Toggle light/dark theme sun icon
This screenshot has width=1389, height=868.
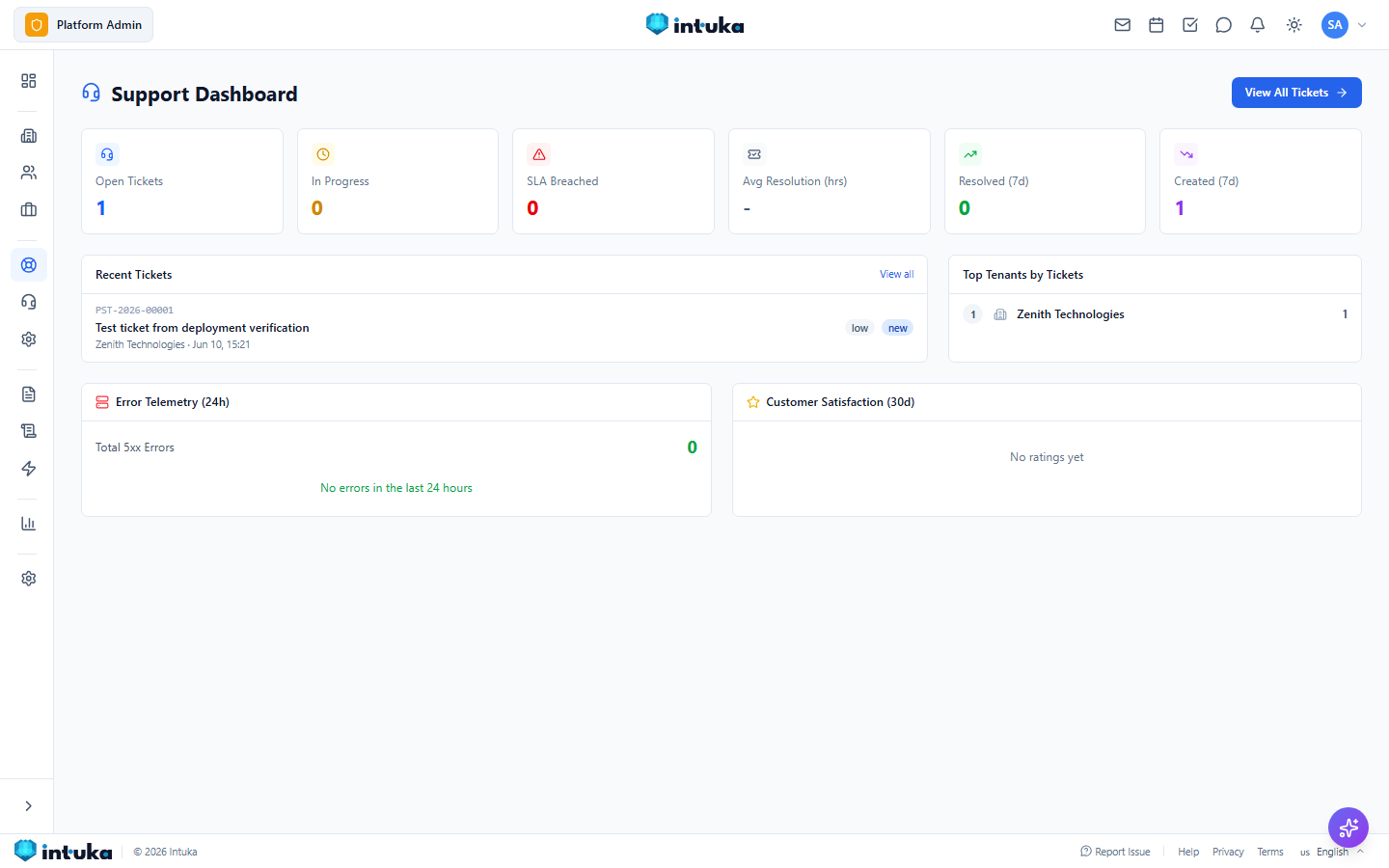pyautogui.click(x=1294, y=25)
